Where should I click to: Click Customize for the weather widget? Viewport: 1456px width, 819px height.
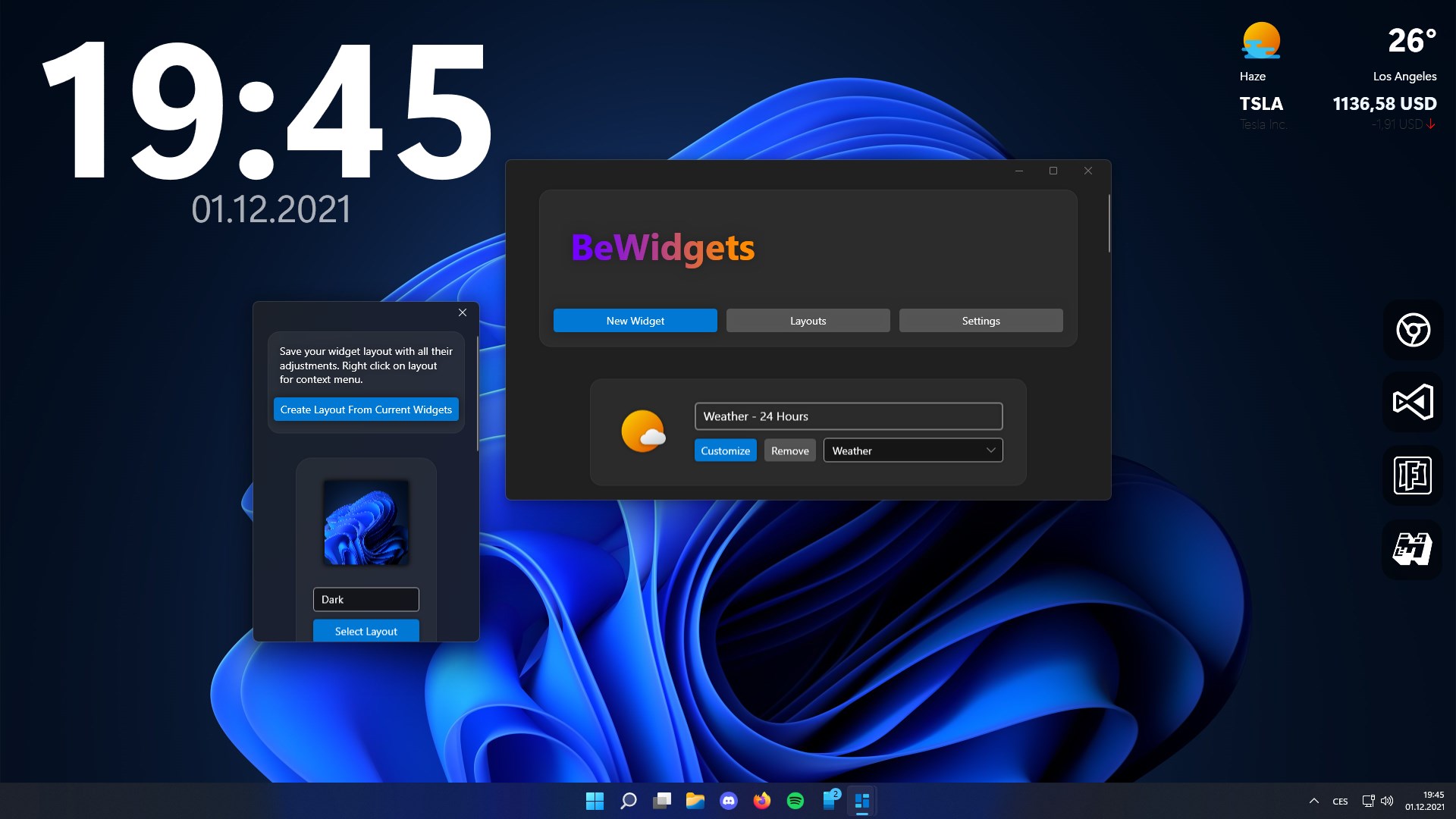tap(725, 450)
